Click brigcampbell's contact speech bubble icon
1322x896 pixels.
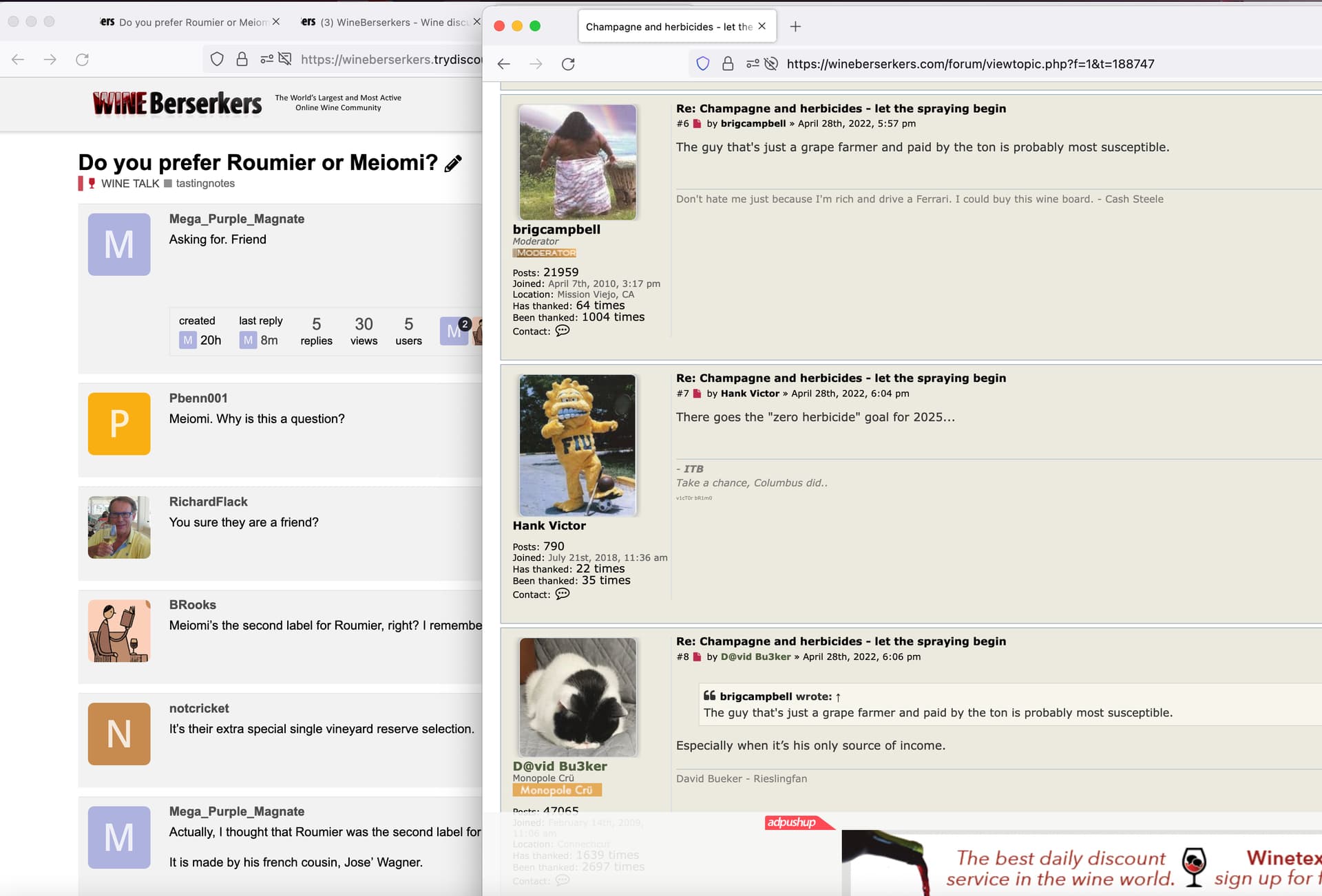tap(563, 331)
